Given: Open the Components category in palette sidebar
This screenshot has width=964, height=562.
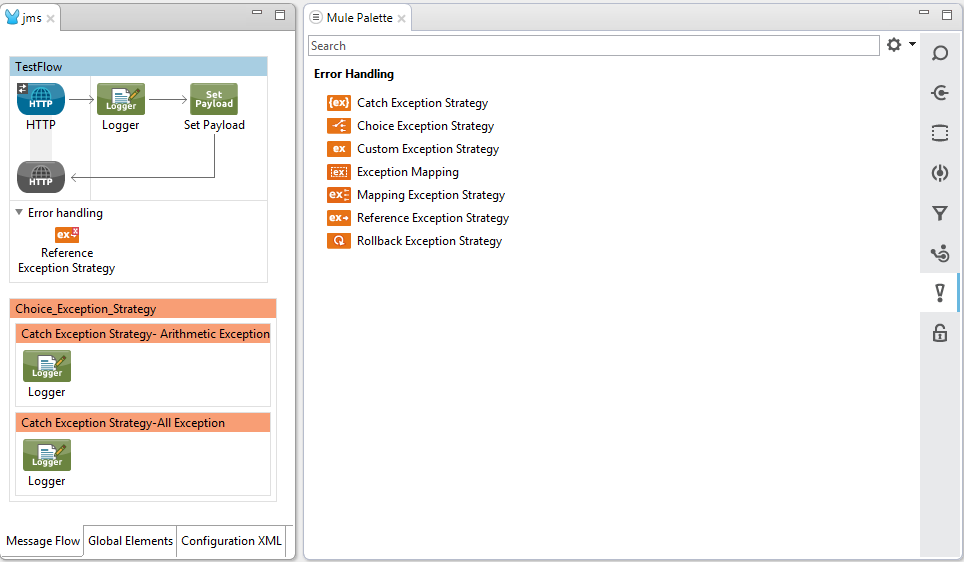Looking at the screenshot, I should pyautogui.click(x=939, y=173).
